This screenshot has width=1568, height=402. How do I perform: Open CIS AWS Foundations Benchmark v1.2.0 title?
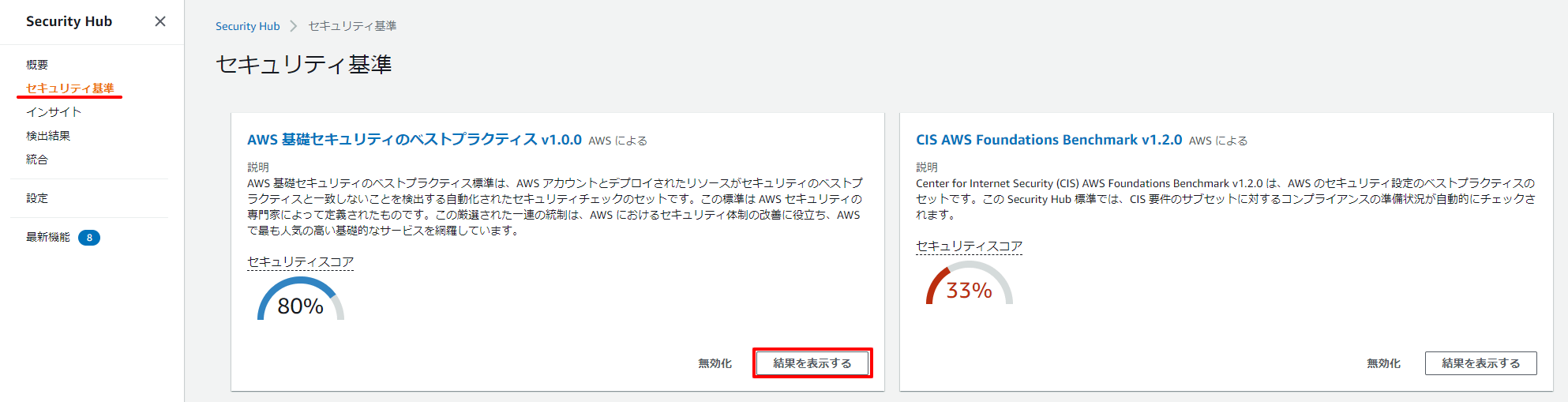click(x=1048, y=140)
